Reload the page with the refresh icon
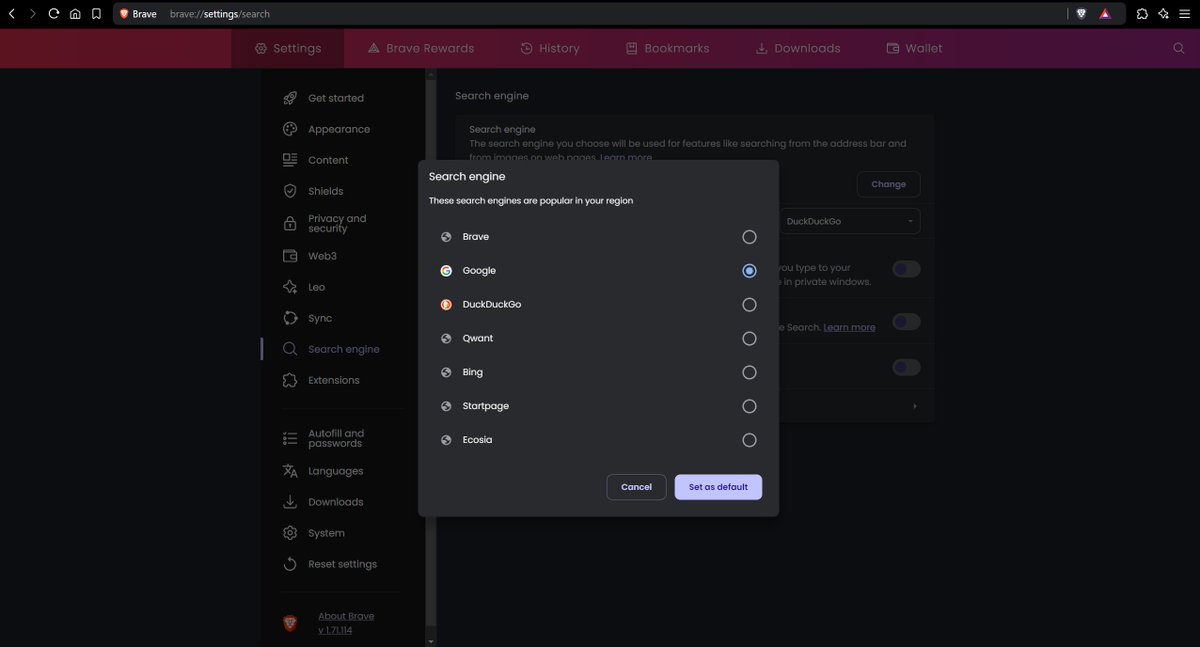Screen dimensions: 1200x647 [54, 14]
